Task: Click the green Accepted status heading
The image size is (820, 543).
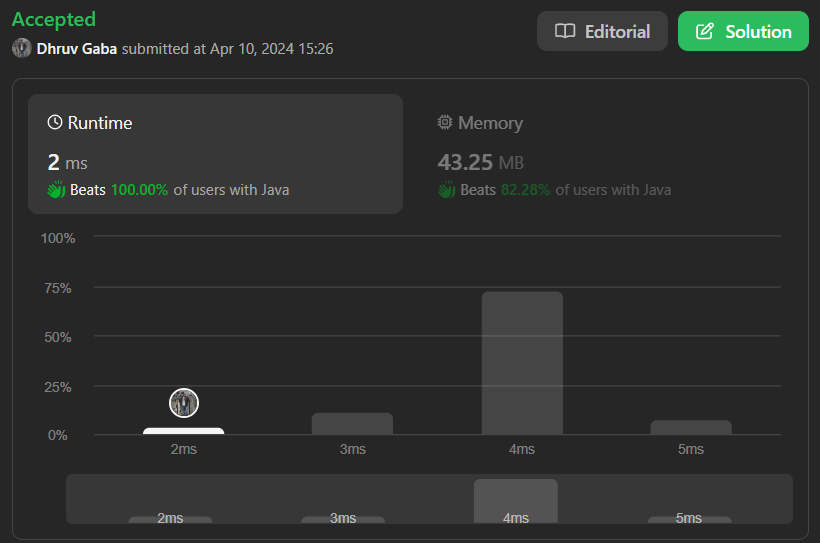Action: tap(54, 19)
